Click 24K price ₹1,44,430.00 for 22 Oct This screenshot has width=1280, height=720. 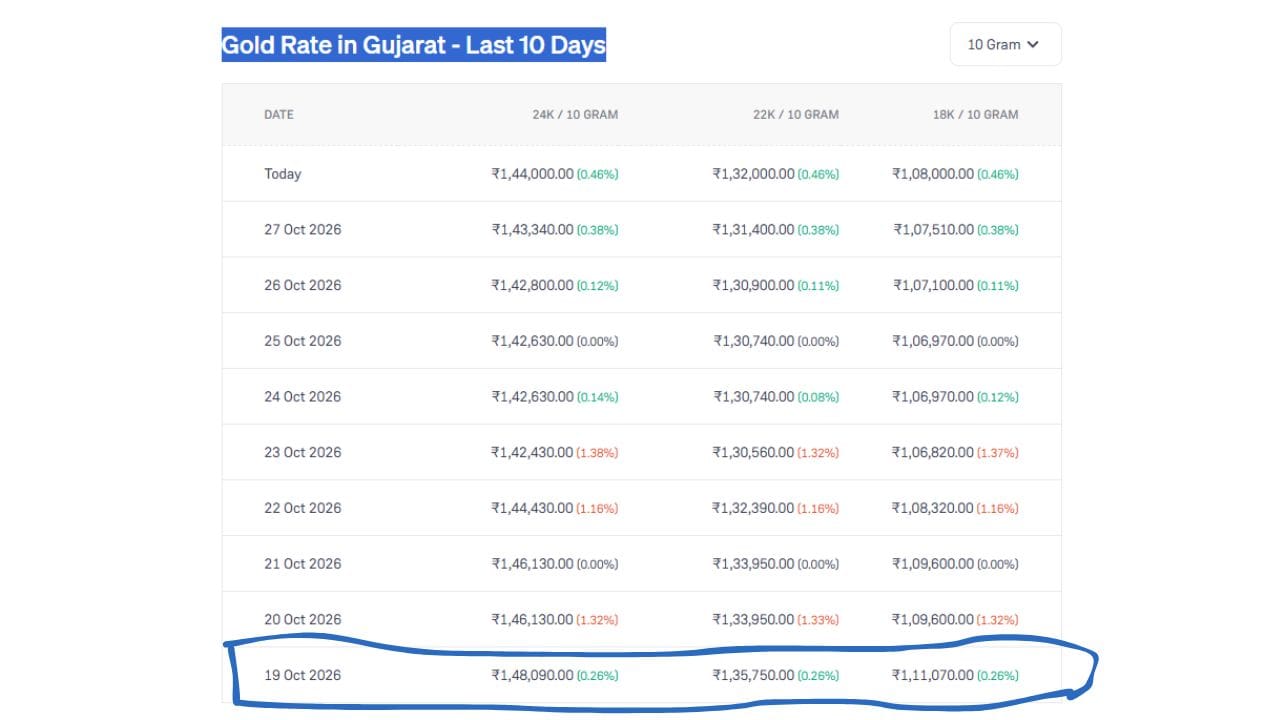point(532,508)
